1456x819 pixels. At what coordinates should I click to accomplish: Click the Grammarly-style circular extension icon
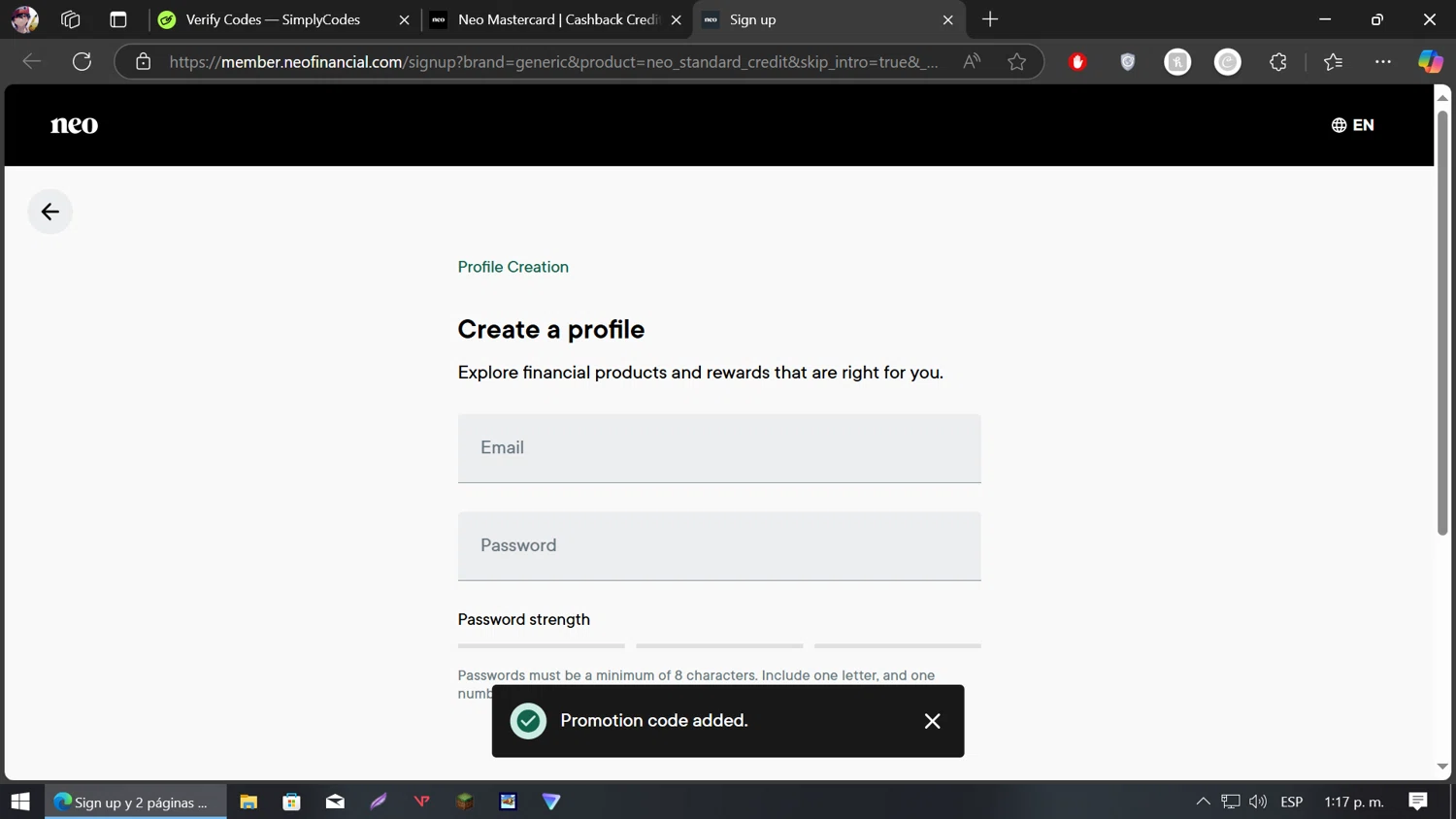(1228, 62)
